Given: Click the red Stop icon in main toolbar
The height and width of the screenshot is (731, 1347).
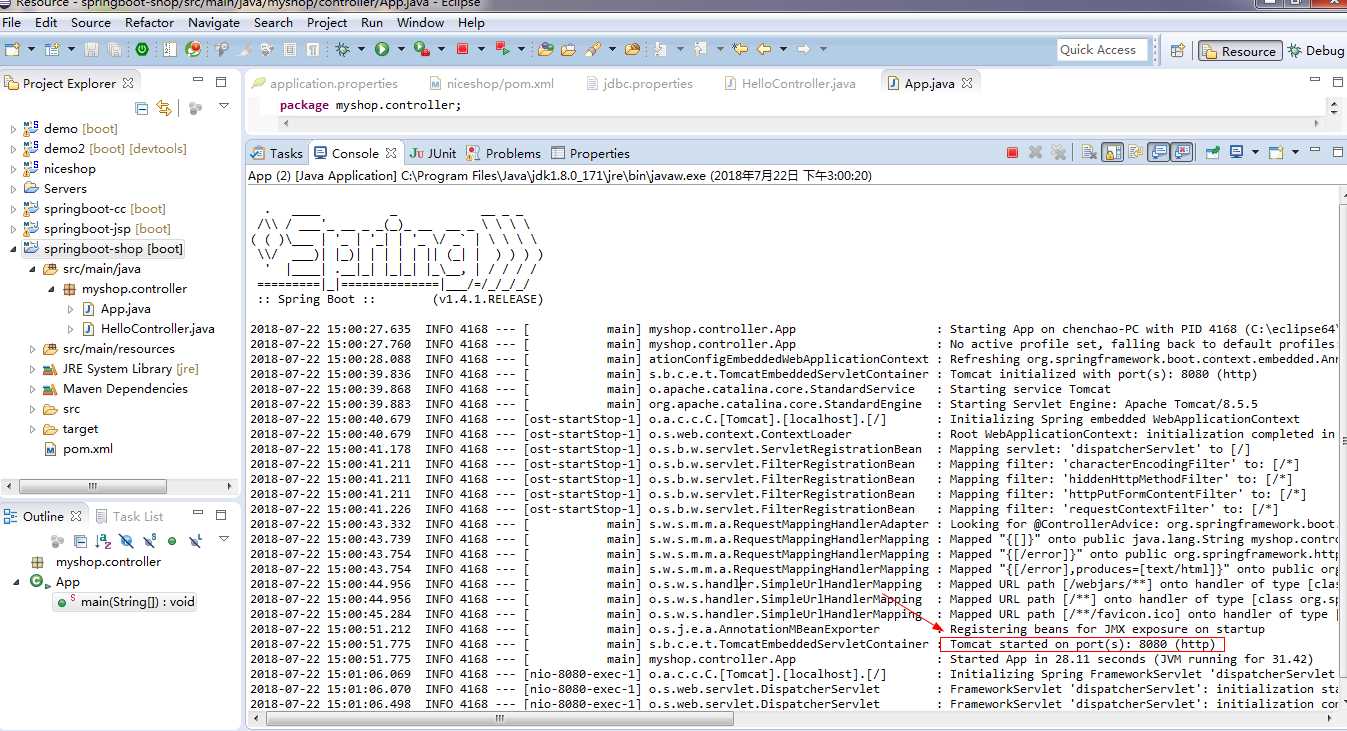Looking at the screenshot, I should [462, 49].
